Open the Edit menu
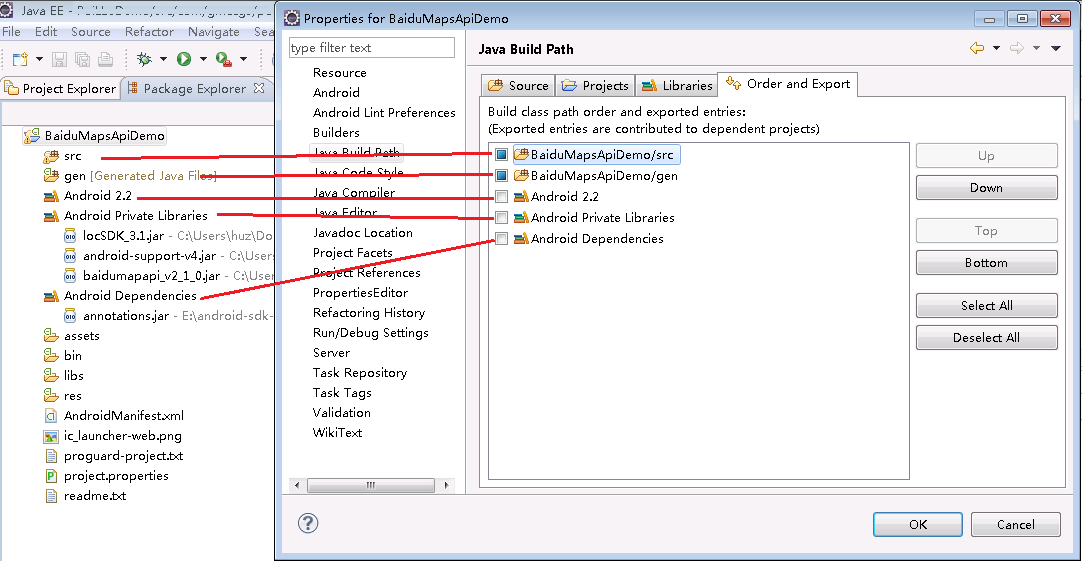 click(46, 32)
